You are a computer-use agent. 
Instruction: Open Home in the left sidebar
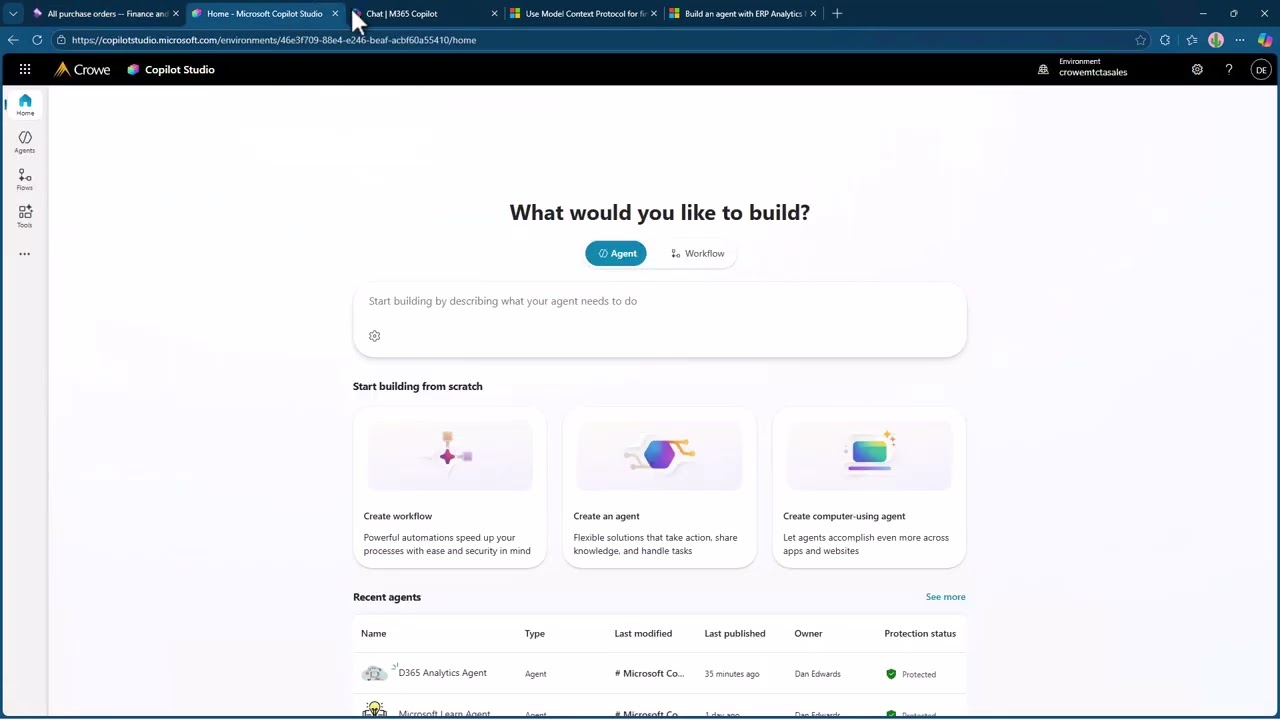[25, 105]
